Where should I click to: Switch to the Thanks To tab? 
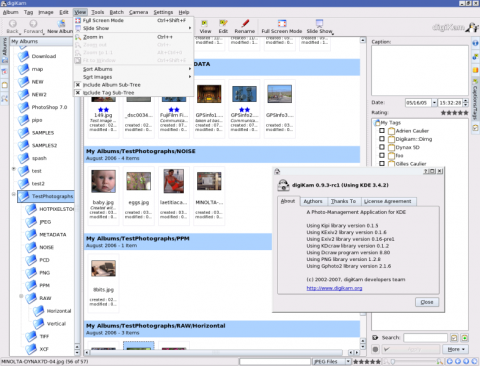[343, 201]
